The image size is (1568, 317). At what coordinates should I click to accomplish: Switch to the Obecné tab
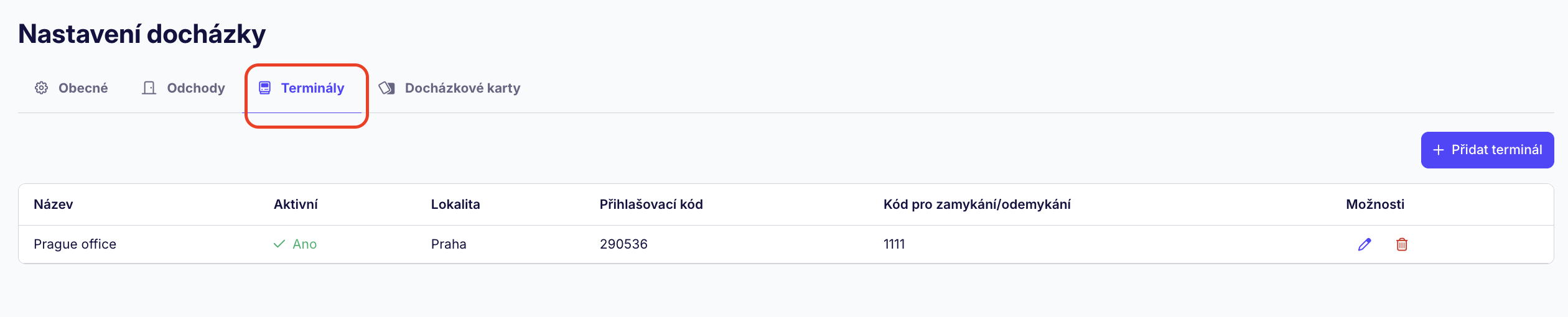83,88
